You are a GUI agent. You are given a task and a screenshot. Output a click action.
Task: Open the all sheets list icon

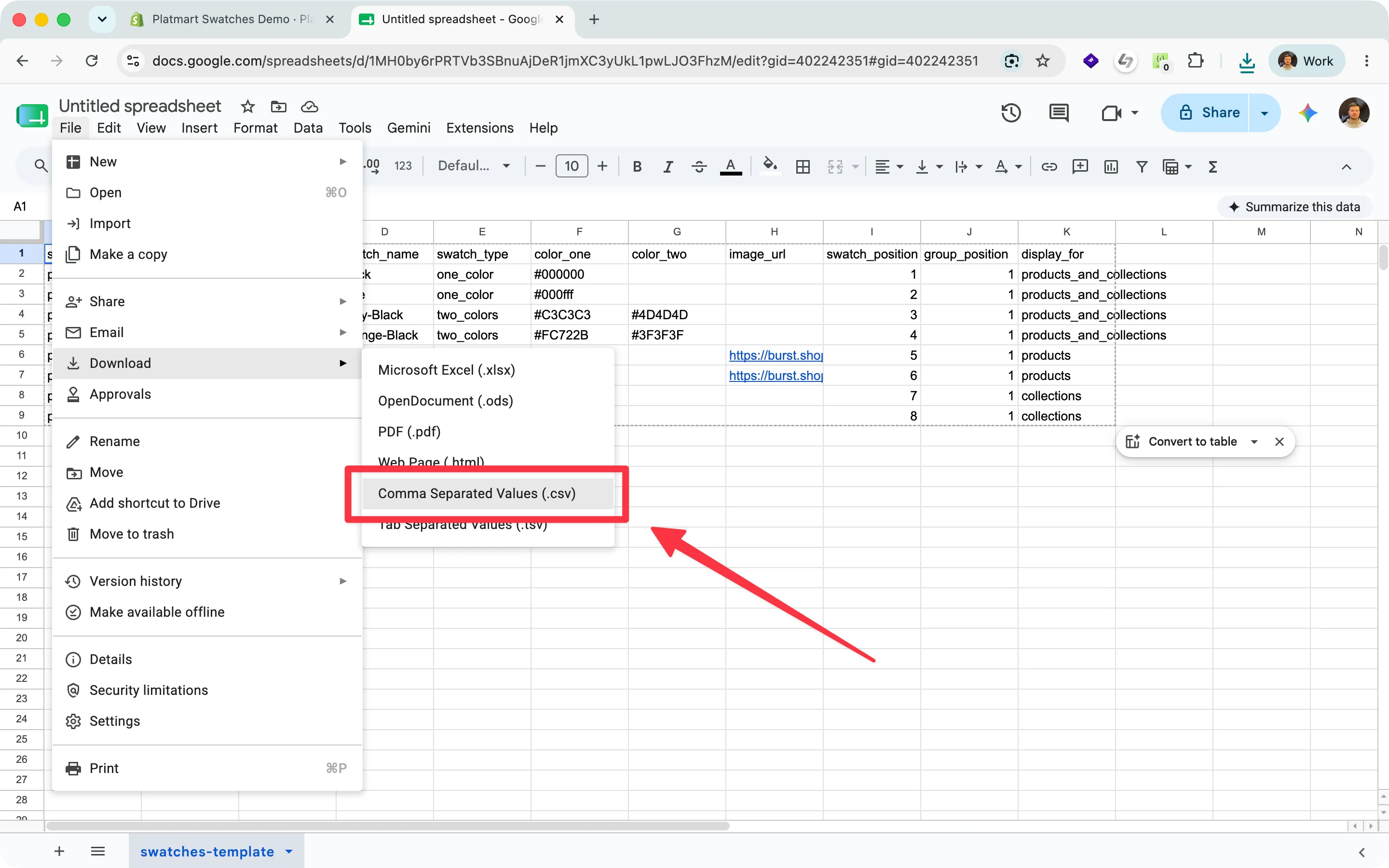click(x=97, y=851)
